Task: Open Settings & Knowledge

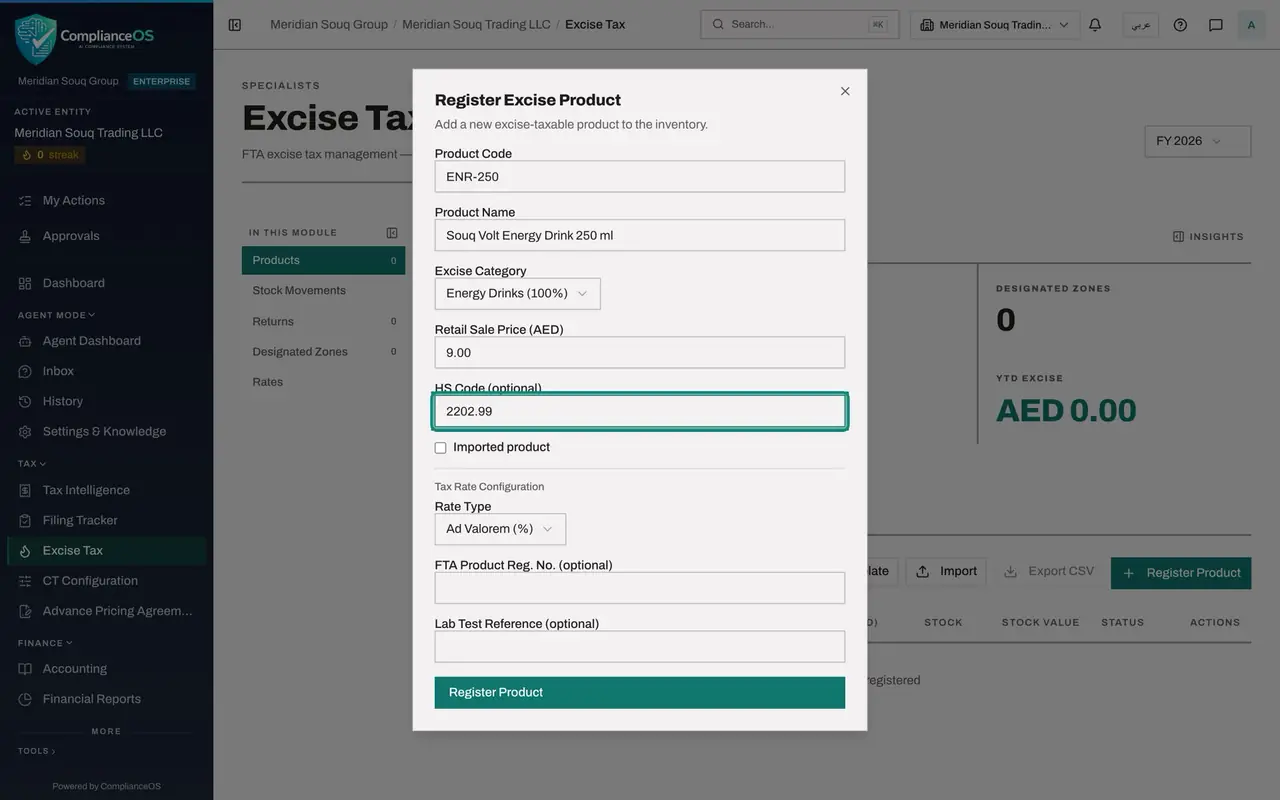Action: point(104,432)
